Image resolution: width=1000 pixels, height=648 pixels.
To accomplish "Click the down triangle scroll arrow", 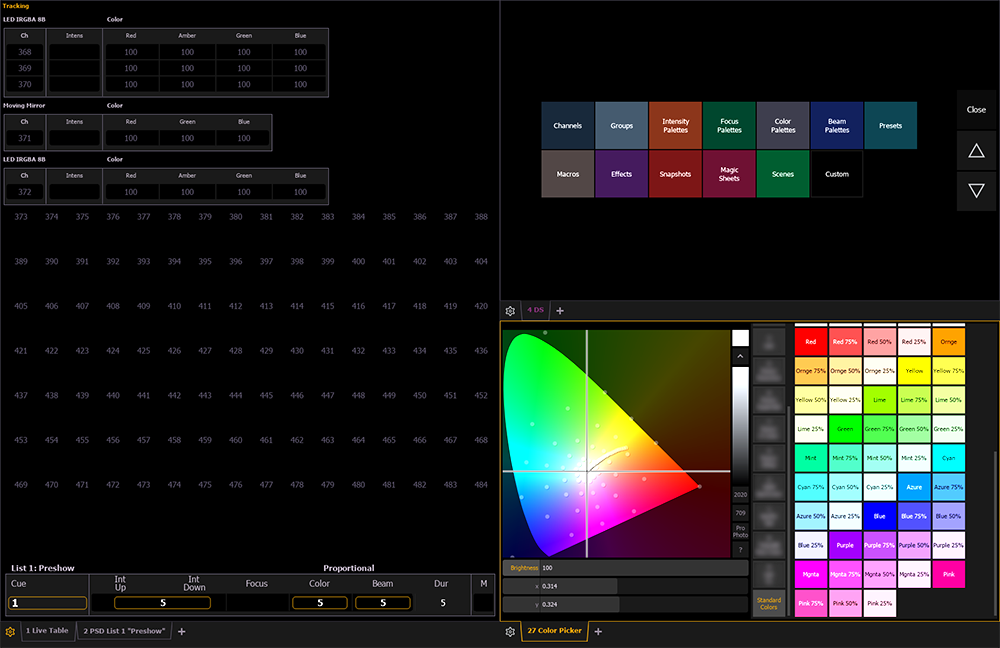I will coord(976,191).
